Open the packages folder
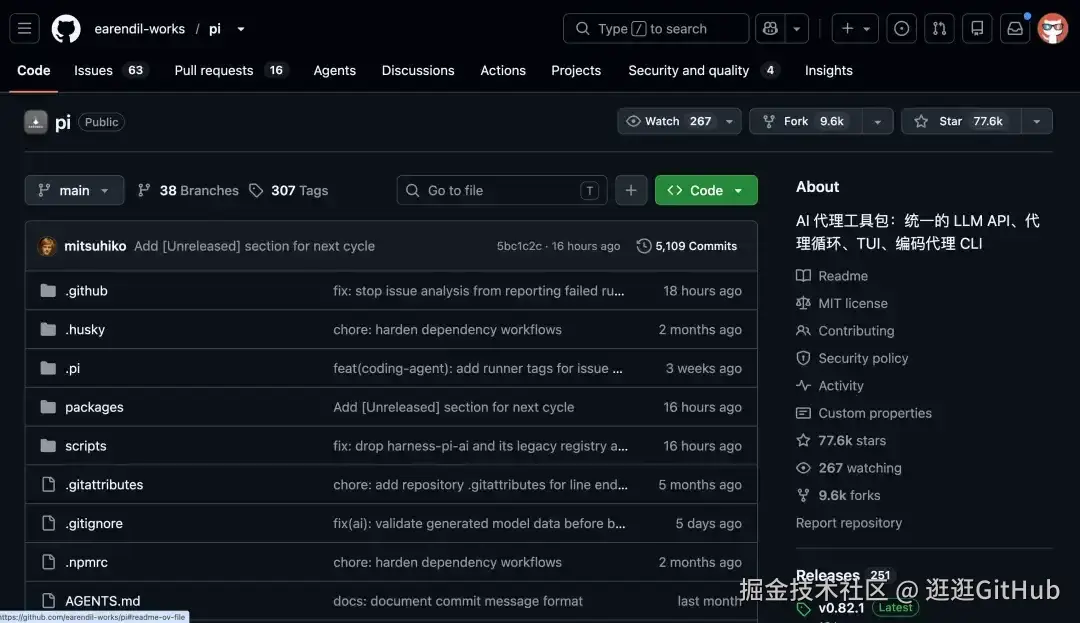The width and height of the screenshot is (1080, 623). click(x=94, y=407)
